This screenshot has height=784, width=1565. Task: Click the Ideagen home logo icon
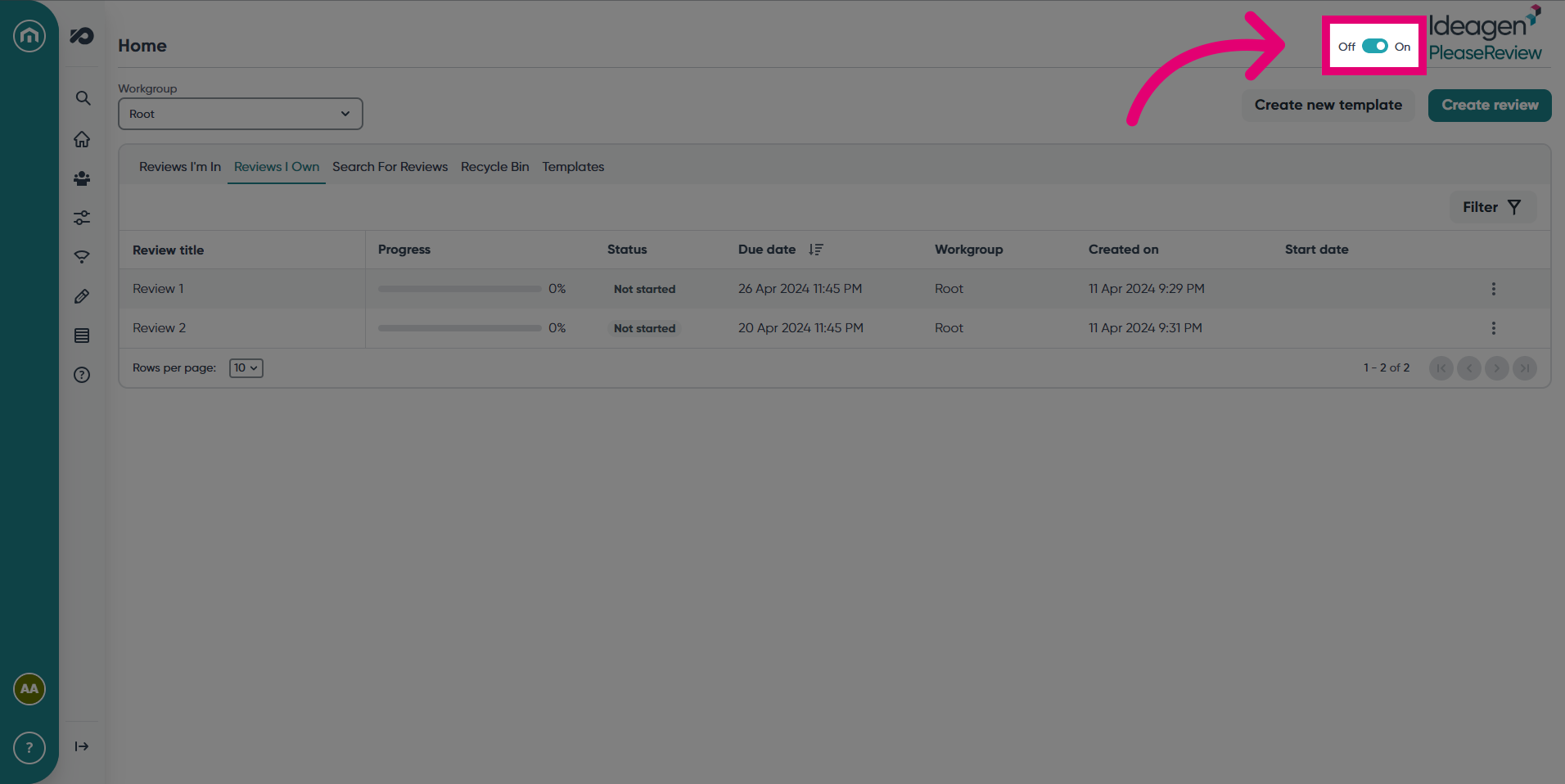(x=29, y=35)
